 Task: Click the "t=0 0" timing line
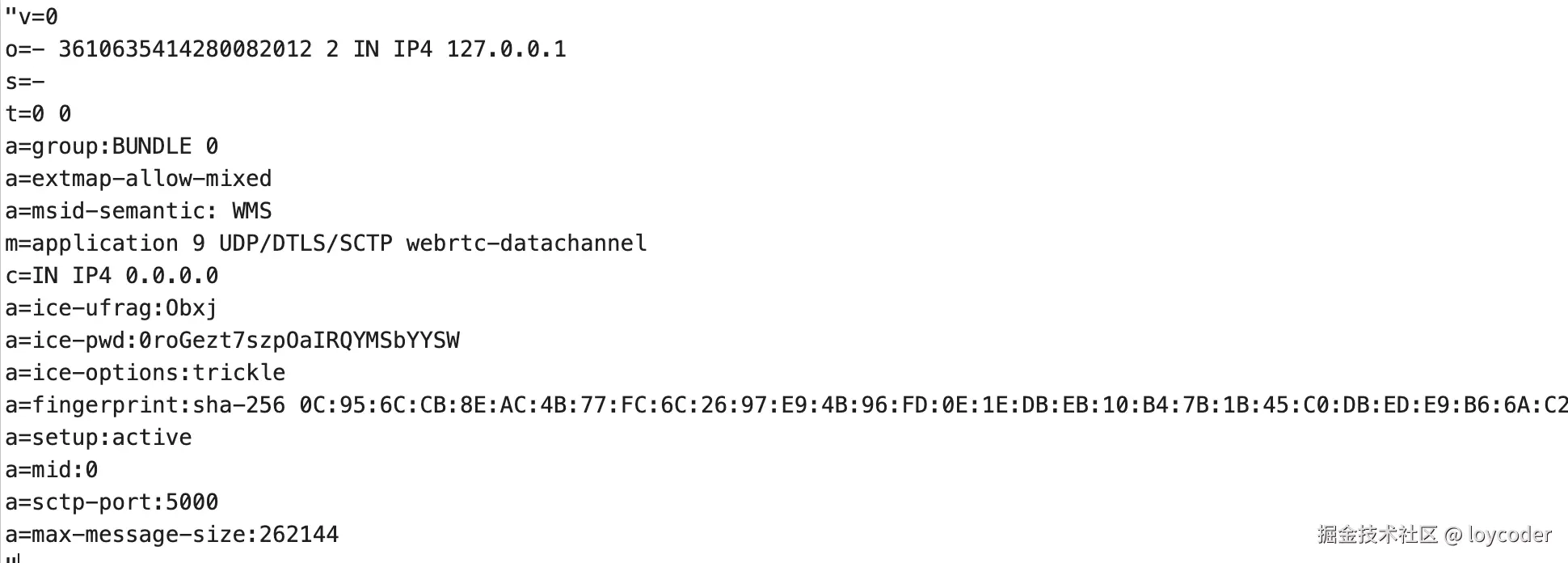38,114
